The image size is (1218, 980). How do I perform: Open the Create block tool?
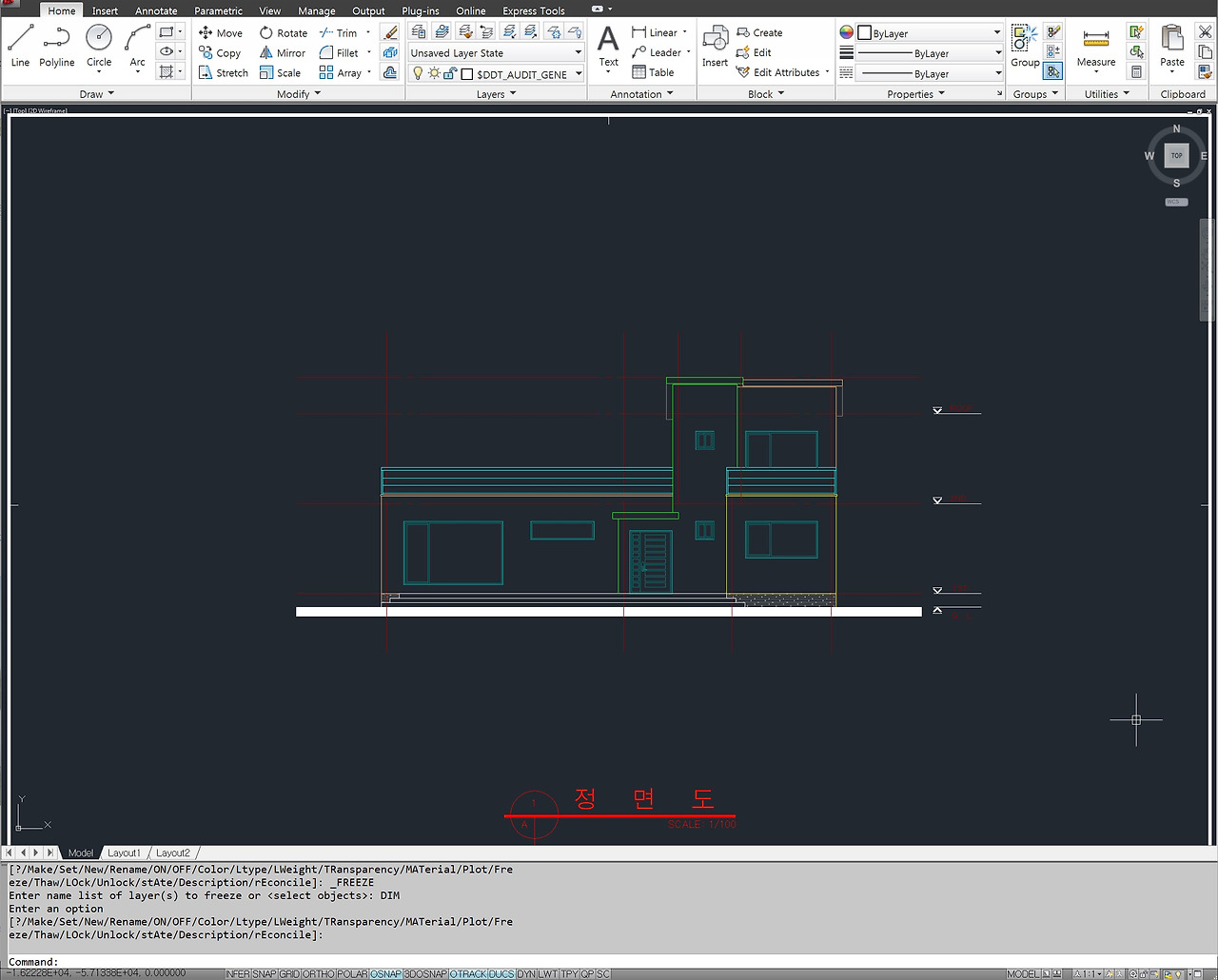tap(759, 33)
